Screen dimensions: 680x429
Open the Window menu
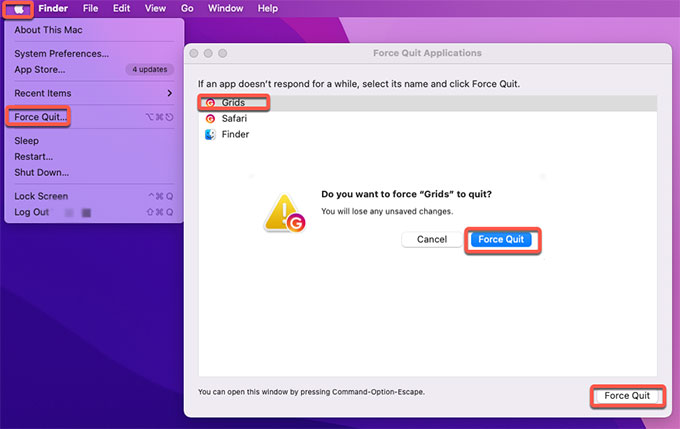click(225, 8)
